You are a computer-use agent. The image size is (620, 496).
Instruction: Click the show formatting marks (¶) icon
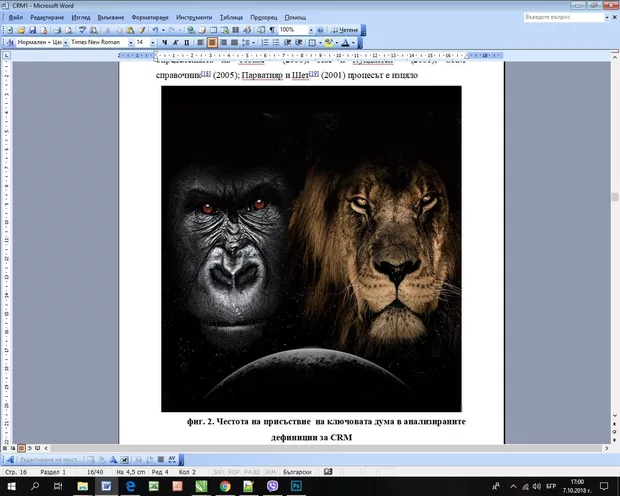click(272, 30)
